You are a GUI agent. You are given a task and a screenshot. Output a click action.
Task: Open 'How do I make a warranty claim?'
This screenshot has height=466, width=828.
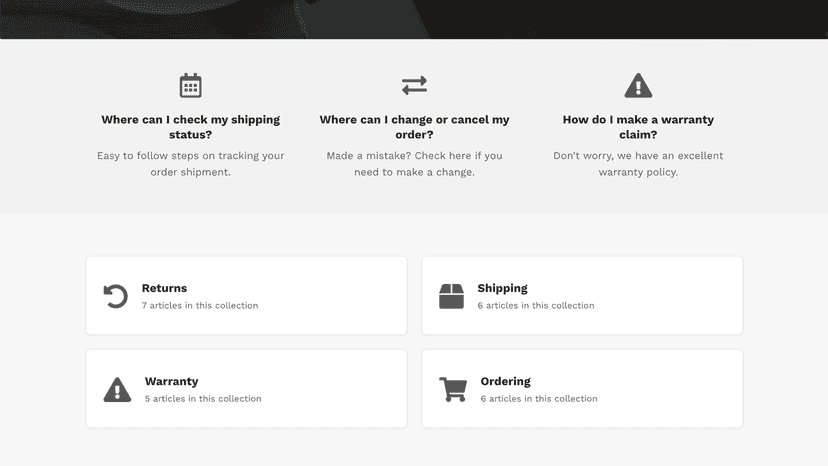click(638, 127)
